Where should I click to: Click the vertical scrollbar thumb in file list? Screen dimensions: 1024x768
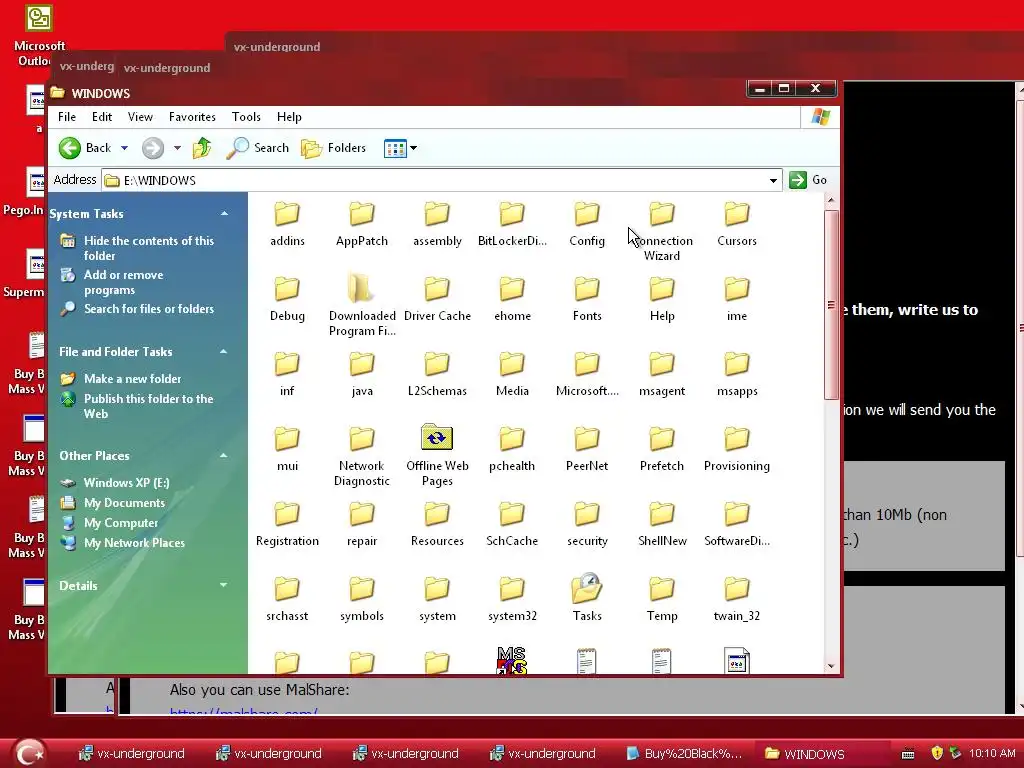click(831, 304)
